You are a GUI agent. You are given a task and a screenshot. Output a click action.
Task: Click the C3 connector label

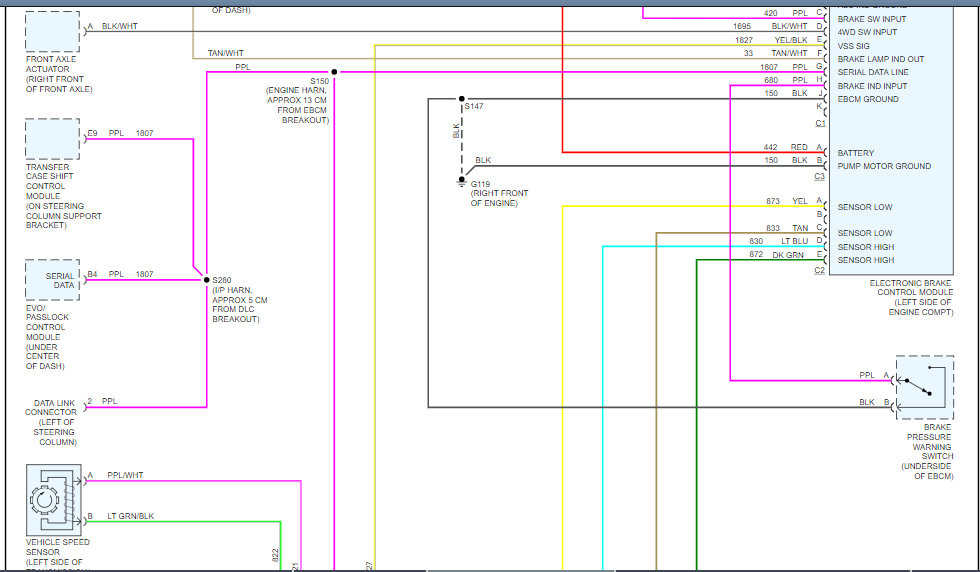pos(820,177)
